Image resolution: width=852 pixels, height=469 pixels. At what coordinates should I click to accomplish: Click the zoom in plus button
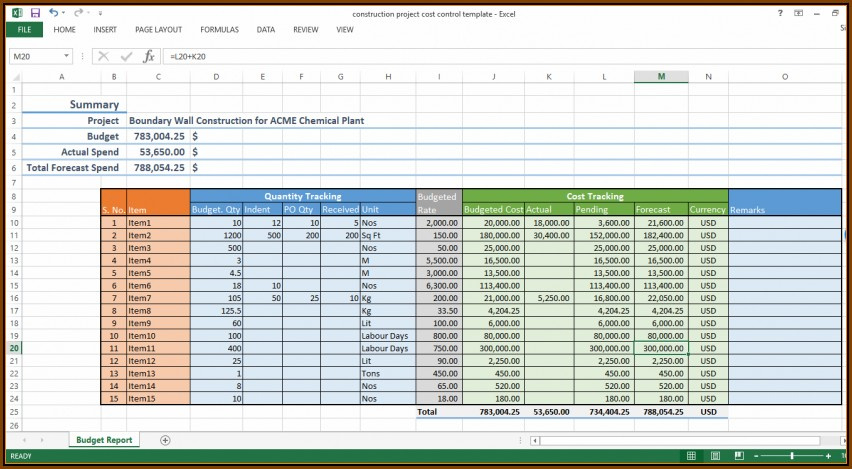pos(828,456)
